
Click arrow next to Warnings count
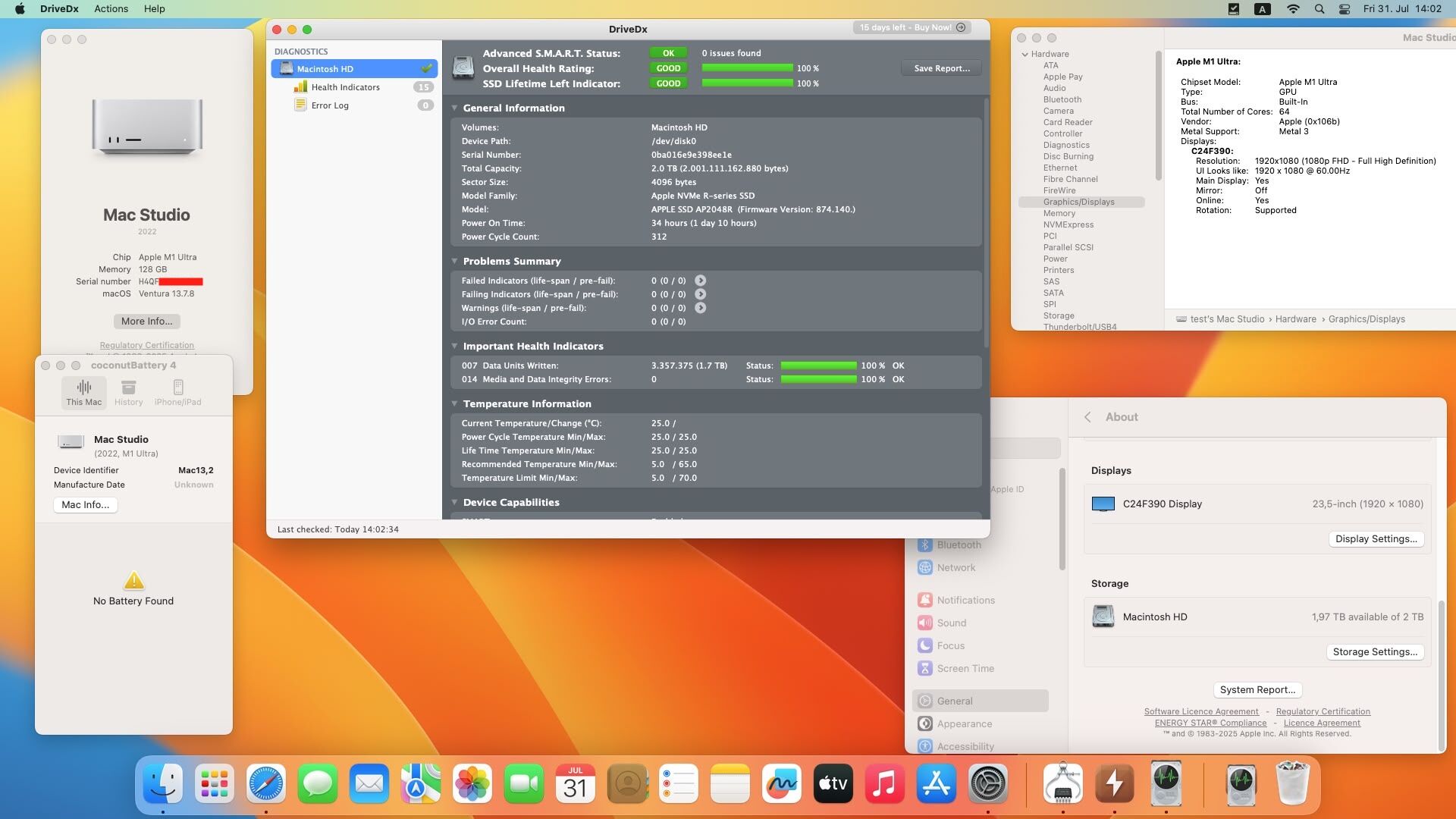pyautogui.click(x=700, y=308)
